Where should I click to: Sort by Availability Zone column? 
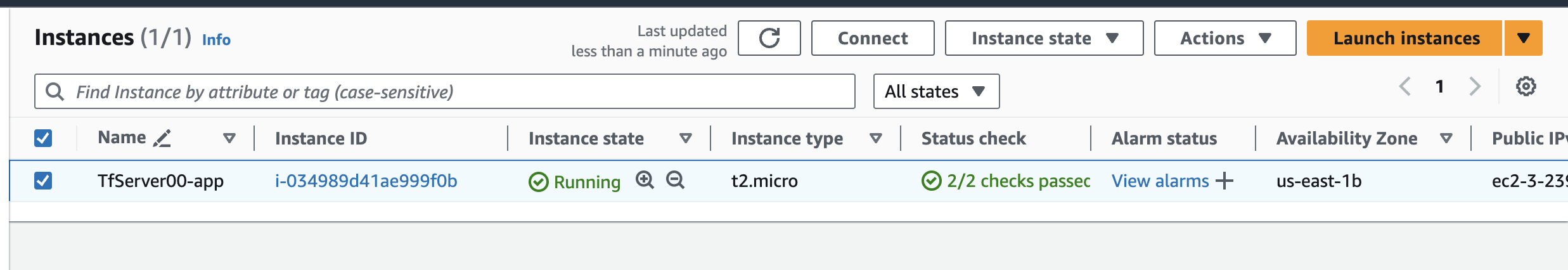pos(1446,138)
